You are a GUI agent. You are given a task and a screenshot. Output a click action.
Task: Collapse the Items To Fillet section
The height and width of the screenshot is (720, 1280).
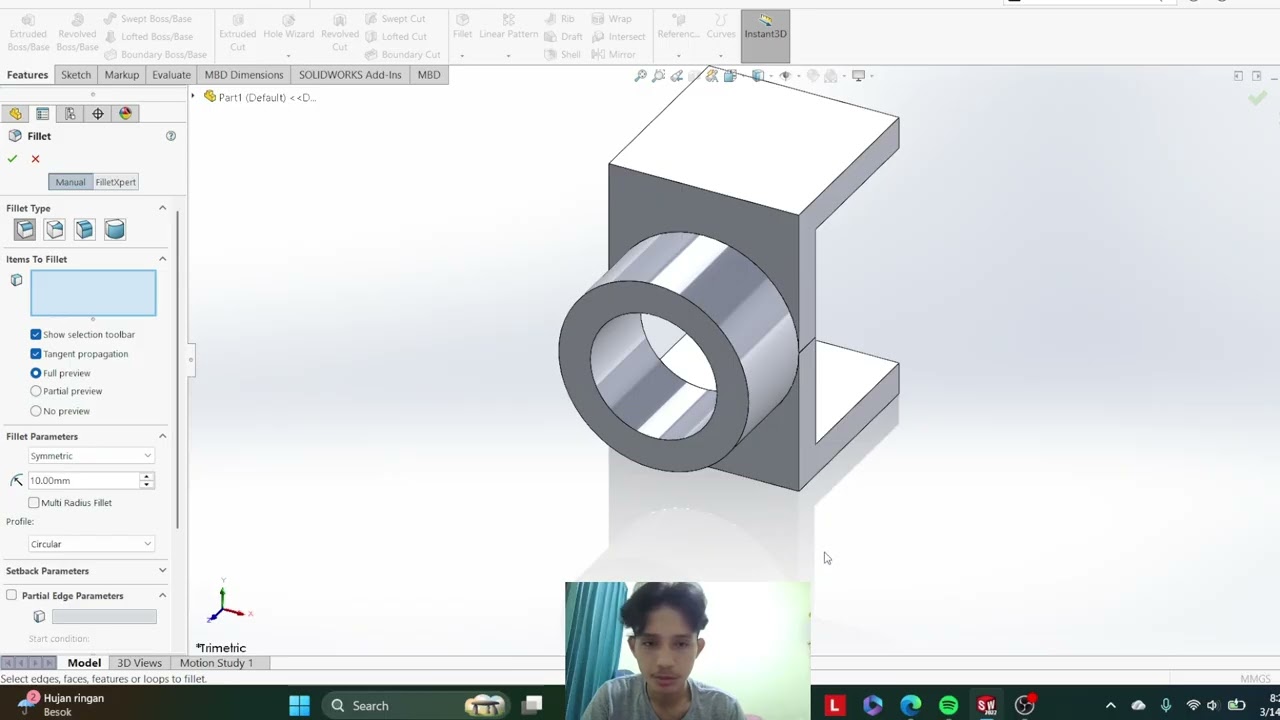click(162, 259)
